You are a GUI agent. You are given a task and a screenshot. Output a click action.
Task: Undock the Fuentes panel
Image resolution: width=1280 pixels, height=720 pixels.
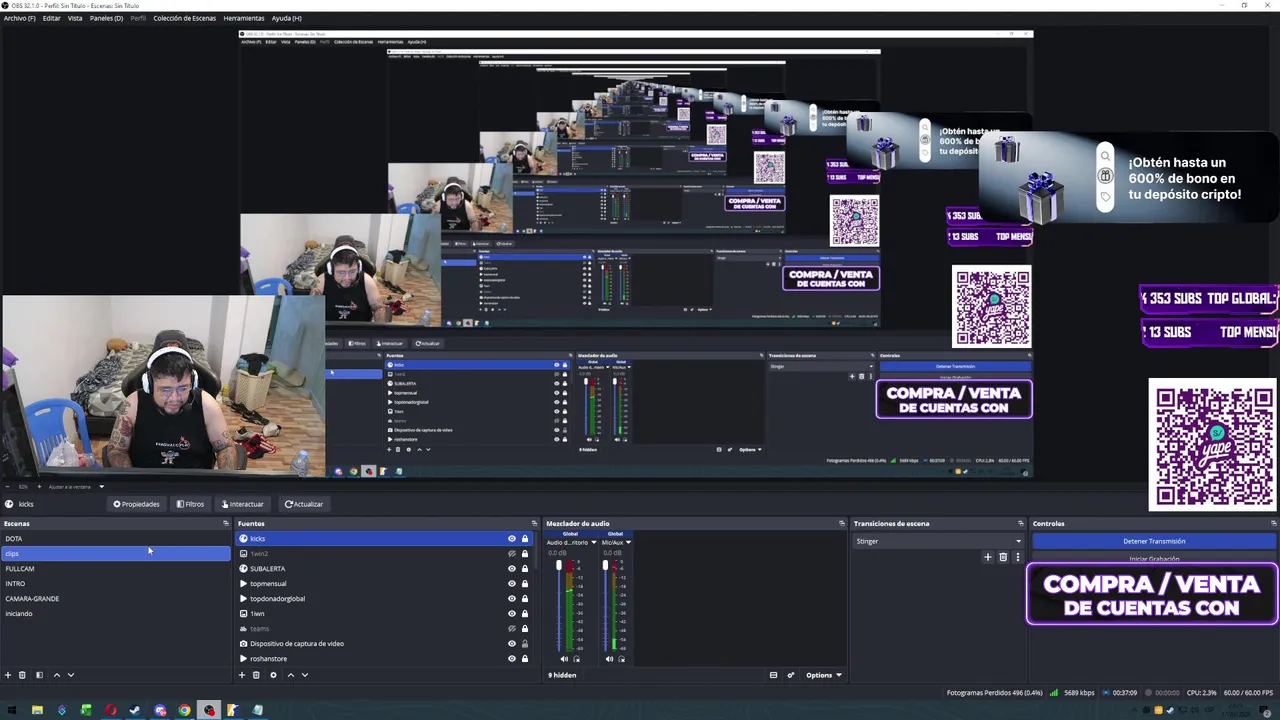(534, 523)
